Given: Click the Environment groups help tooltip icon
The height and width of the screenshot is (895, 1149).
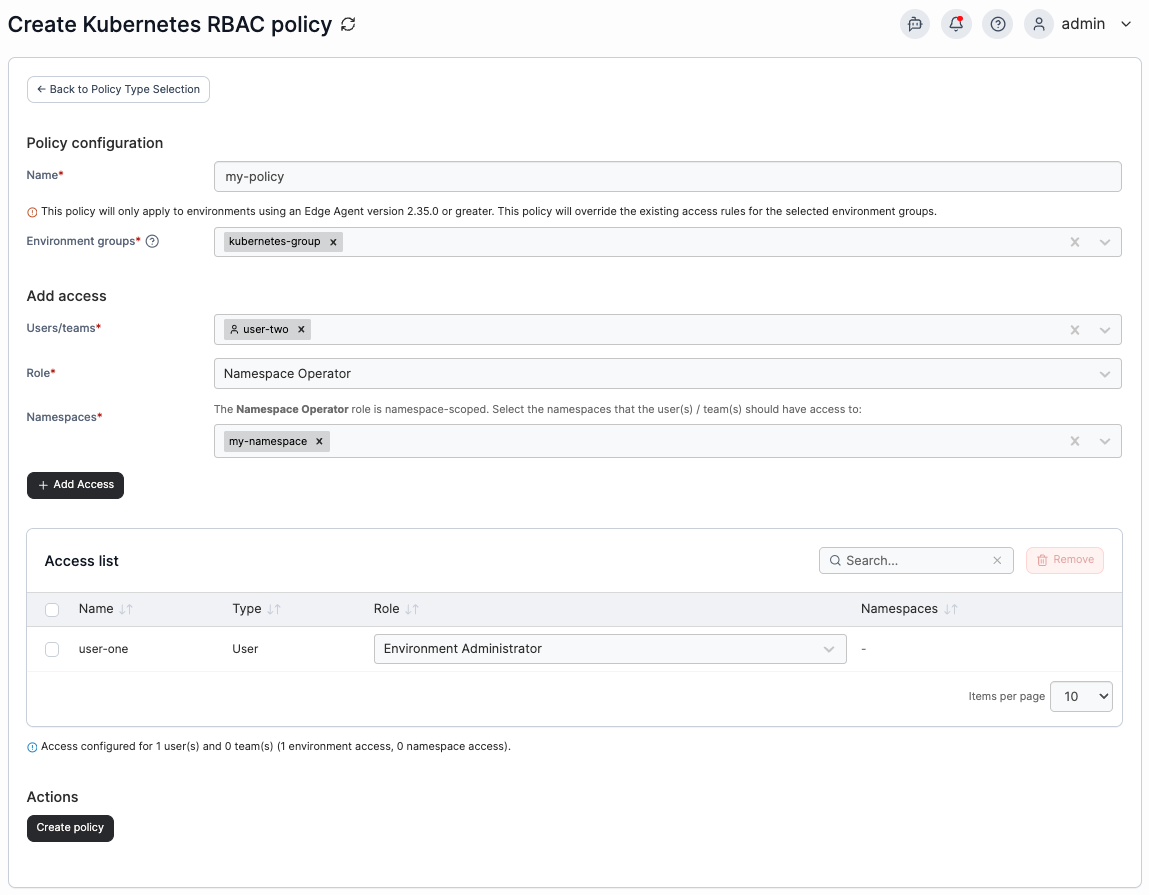Looking at the screenshot, I should coord(152,241).
